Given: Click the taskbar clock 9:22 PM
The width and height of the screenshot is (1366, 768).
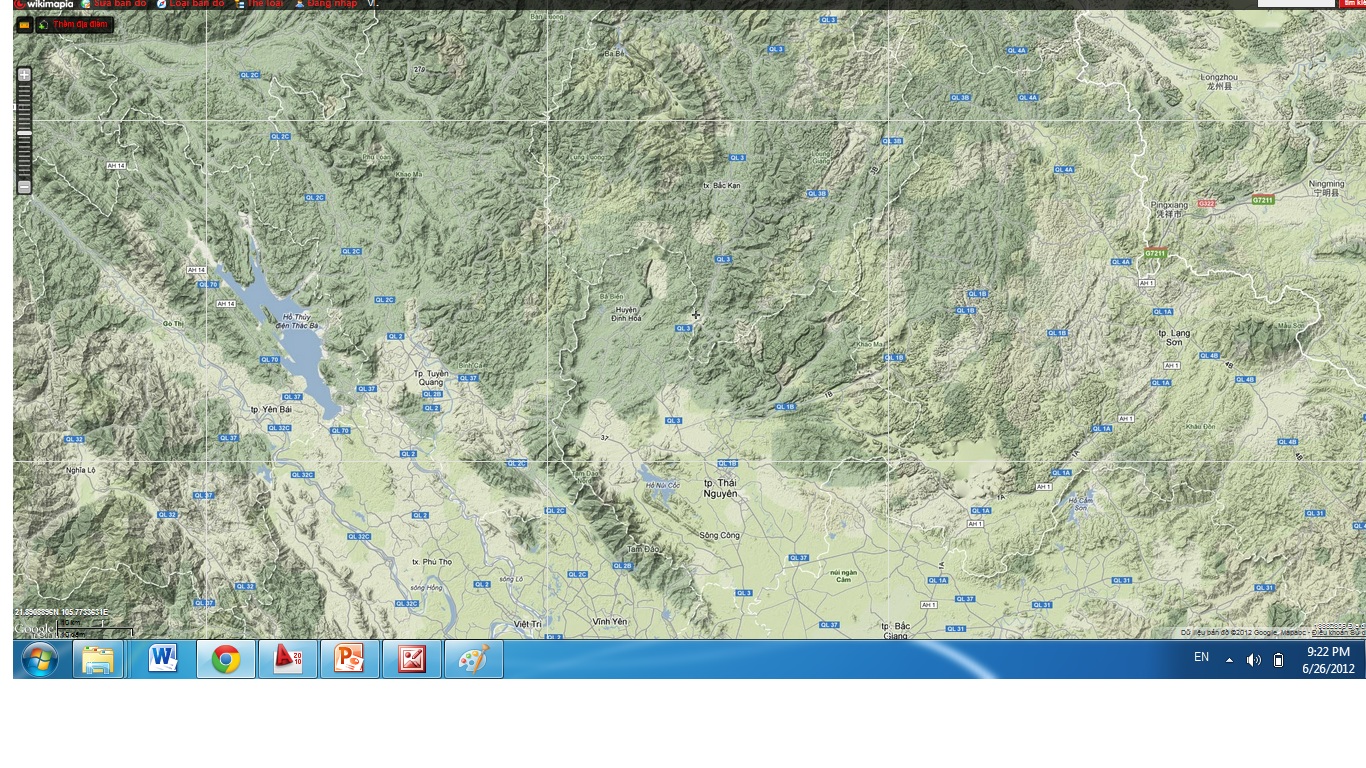Looking at the screenshot, I should click(x=1328, y=660).
